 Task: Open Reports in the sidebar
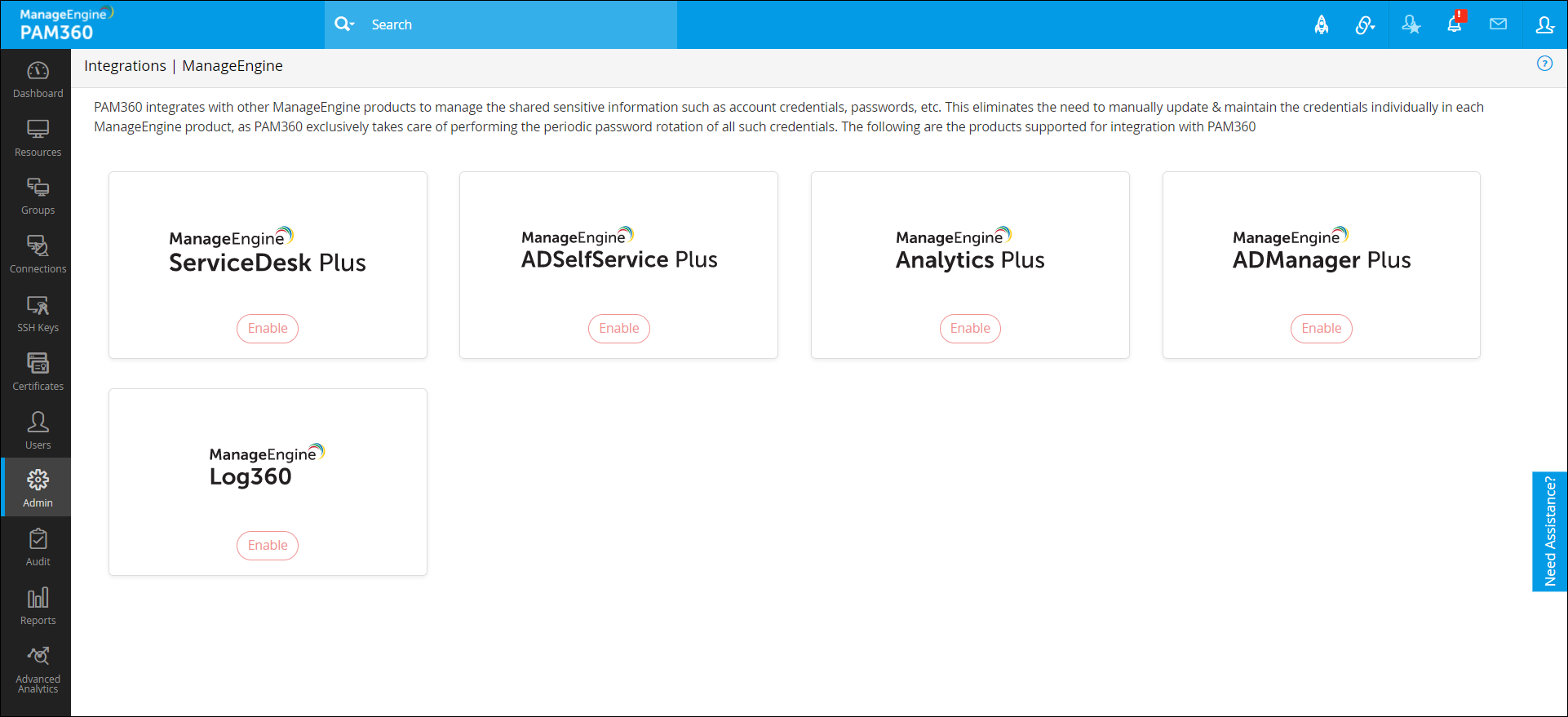tap(38, 606)
